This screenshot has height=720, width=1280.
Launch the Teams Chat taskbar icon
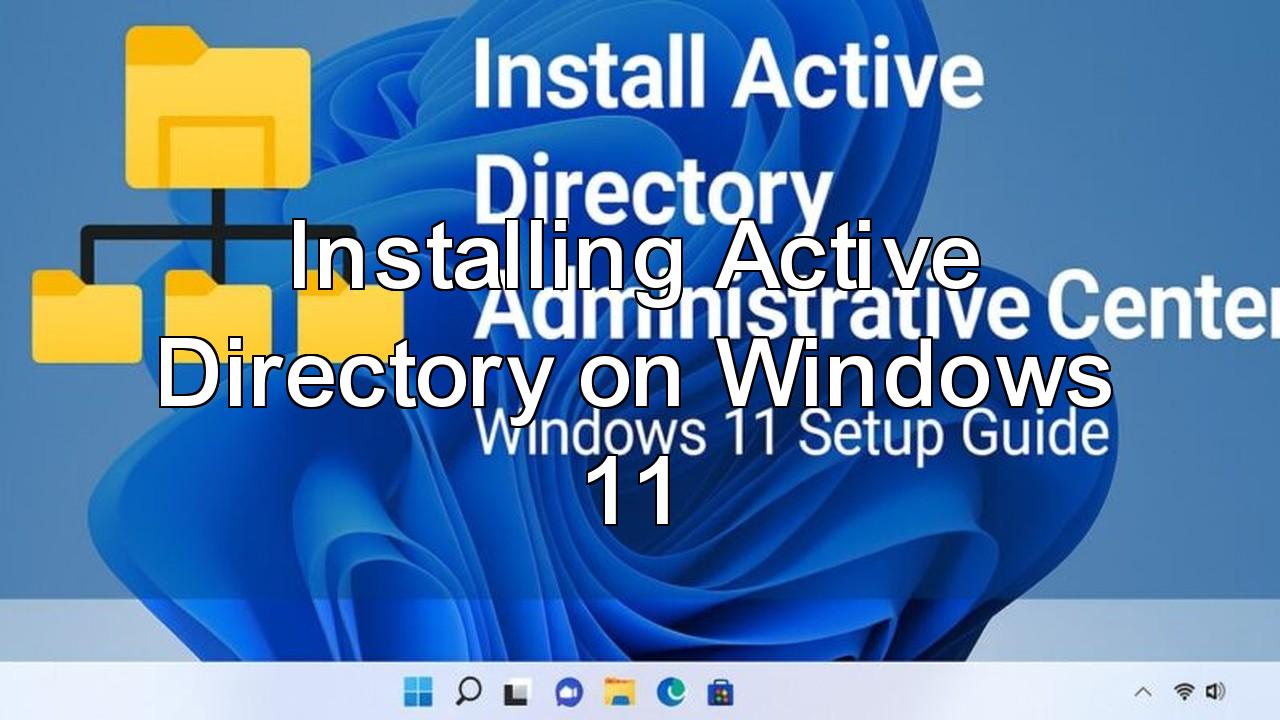pyautogui.click(x=569, y=692)
